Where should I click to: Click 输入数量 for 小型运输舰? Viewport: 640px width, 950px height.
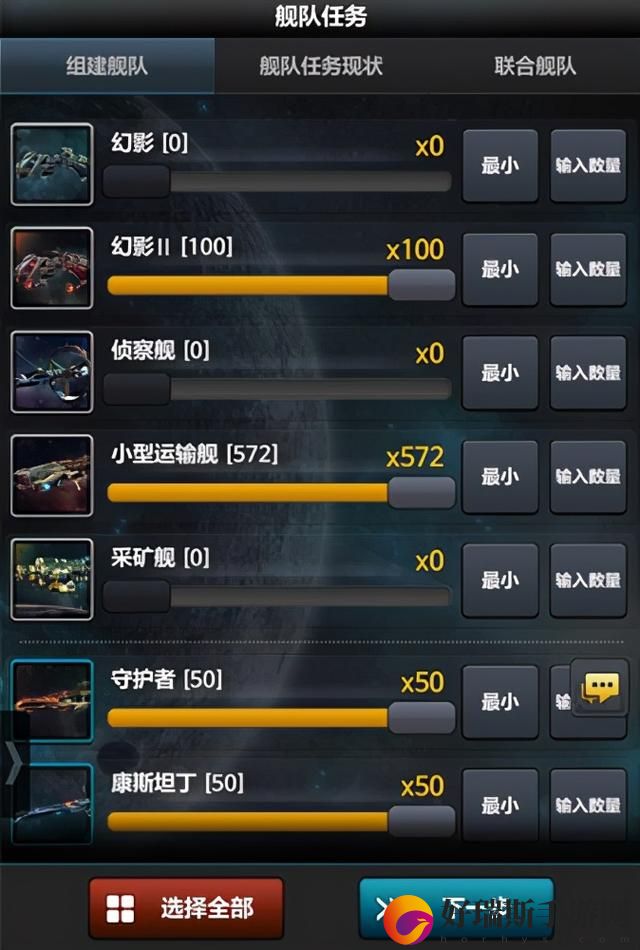[588, 477]
